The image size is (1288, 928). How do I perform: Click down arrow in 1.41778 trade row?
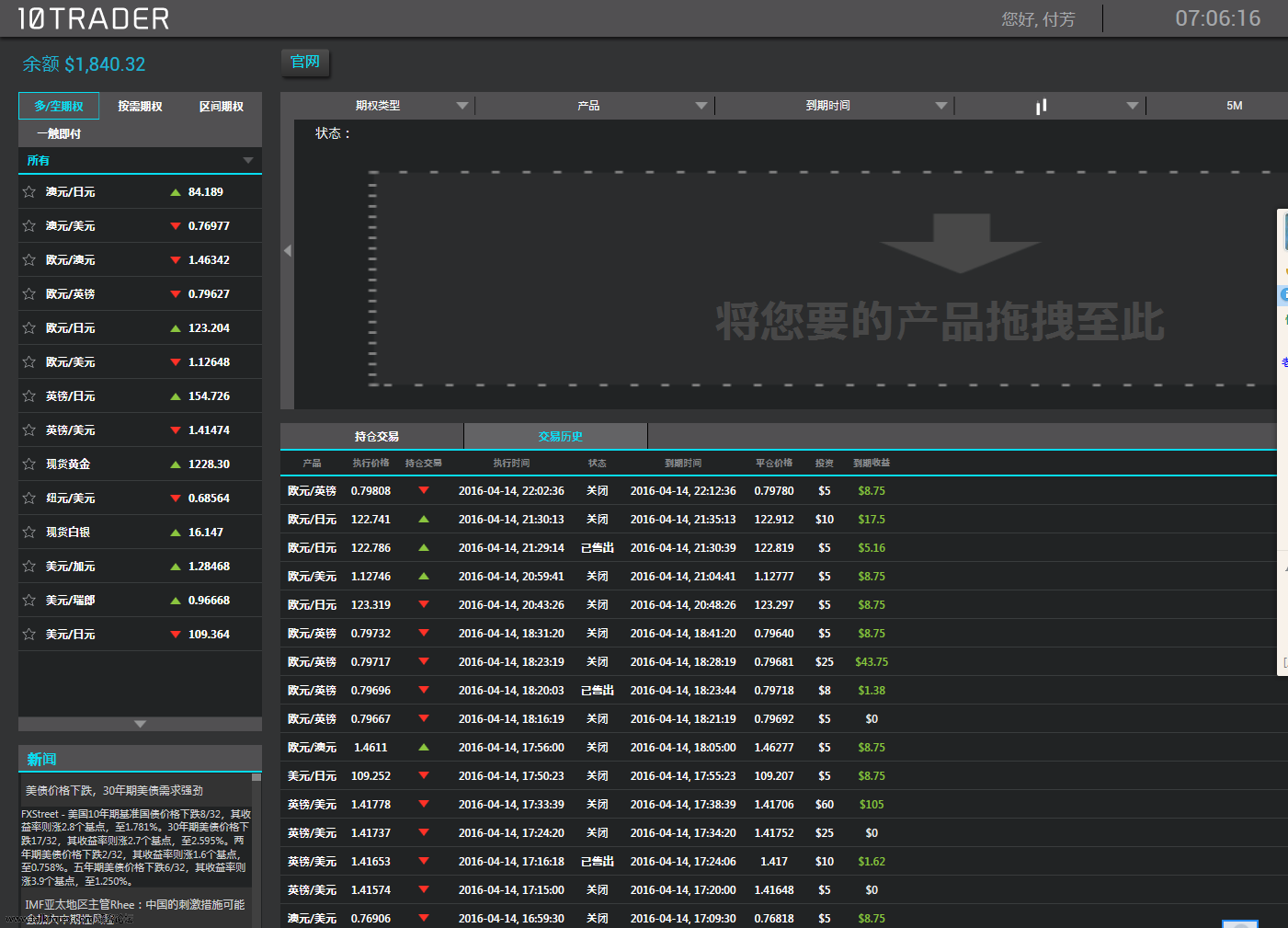tap(424, 805)
